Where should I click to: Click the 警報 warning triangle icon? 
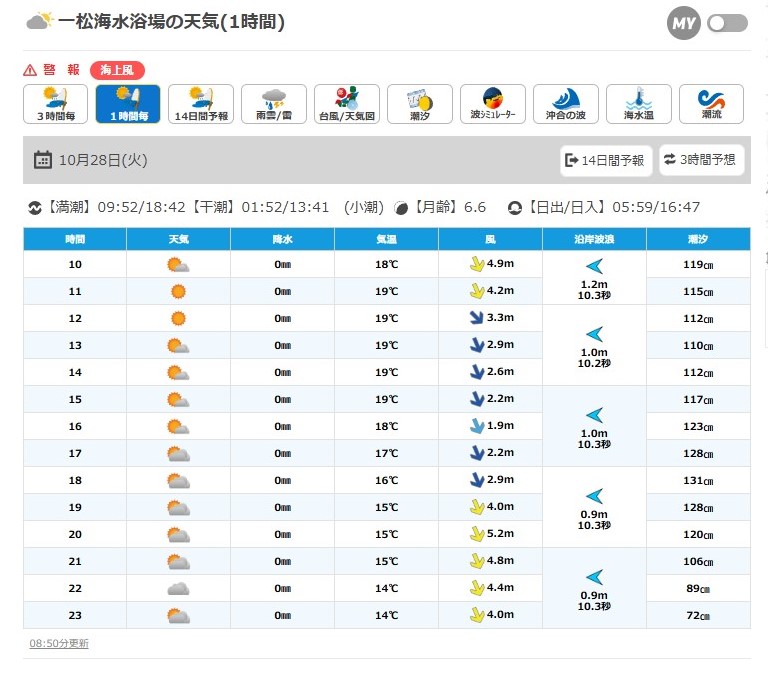pyautogui.click(x=30, y=70)
